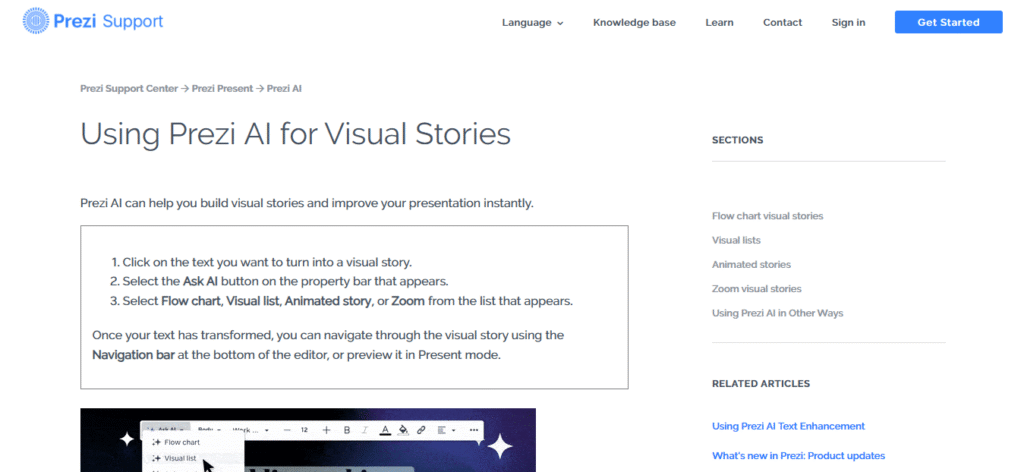1024x472 pixels.
Task: Go to the Learn page
Action: [x=719, y=22]
